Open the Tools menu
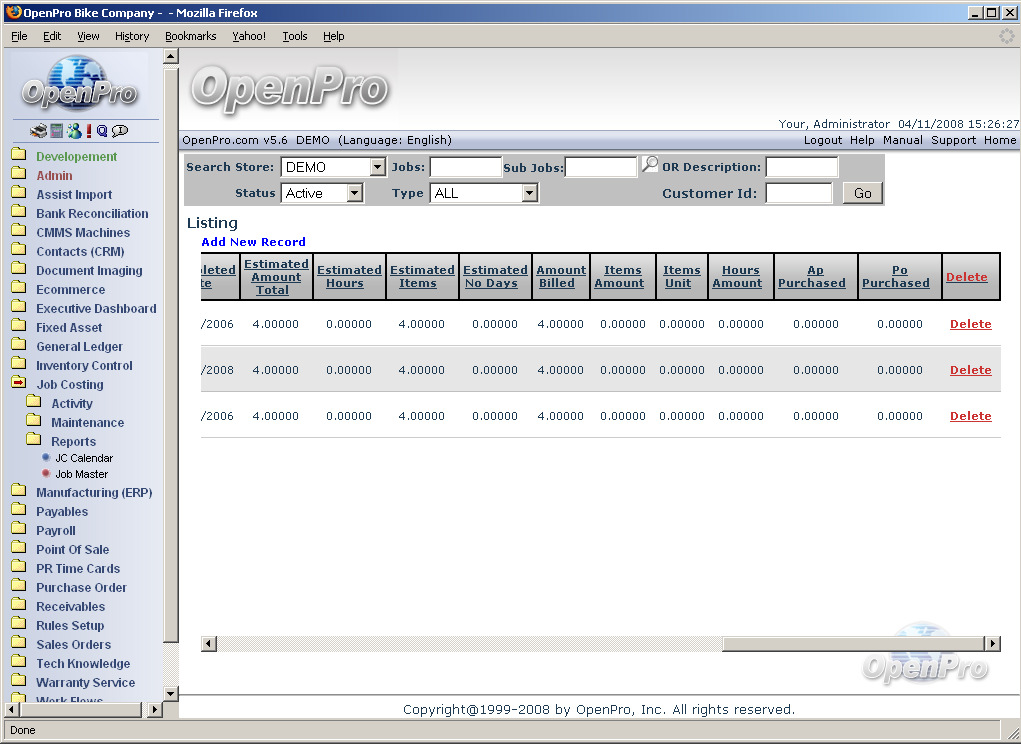The width and height of the screenshot is (1021, 744). (295, 36)
